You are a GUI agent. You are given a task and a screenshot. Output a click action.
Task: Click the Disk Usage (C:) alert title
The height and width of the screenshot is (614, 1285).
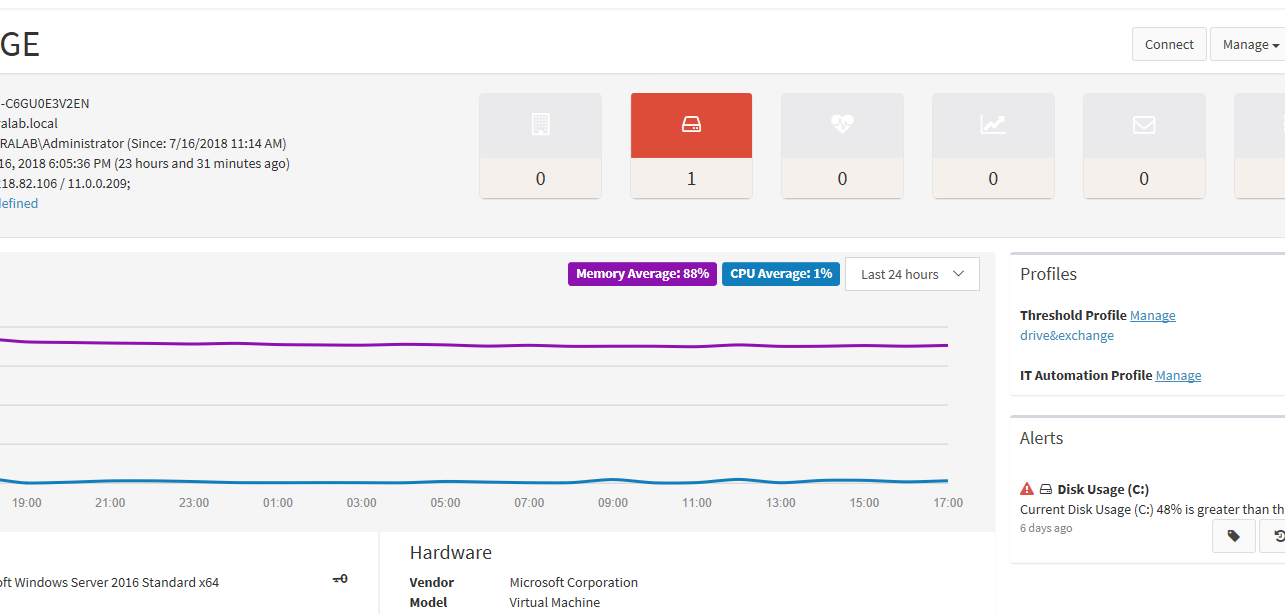click(1103, 489)
